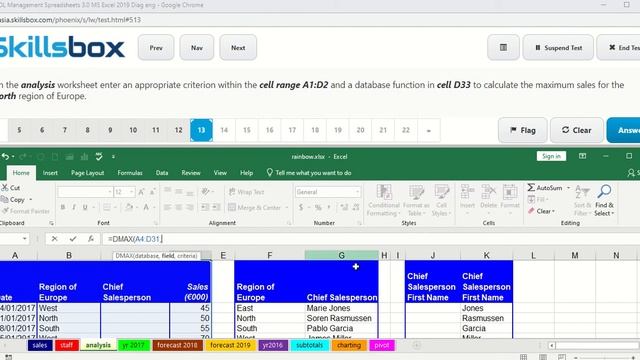640x360 pixels.
Task: Click the Format as Table icon
Action: pyautogui.click(x=416, y=192)
